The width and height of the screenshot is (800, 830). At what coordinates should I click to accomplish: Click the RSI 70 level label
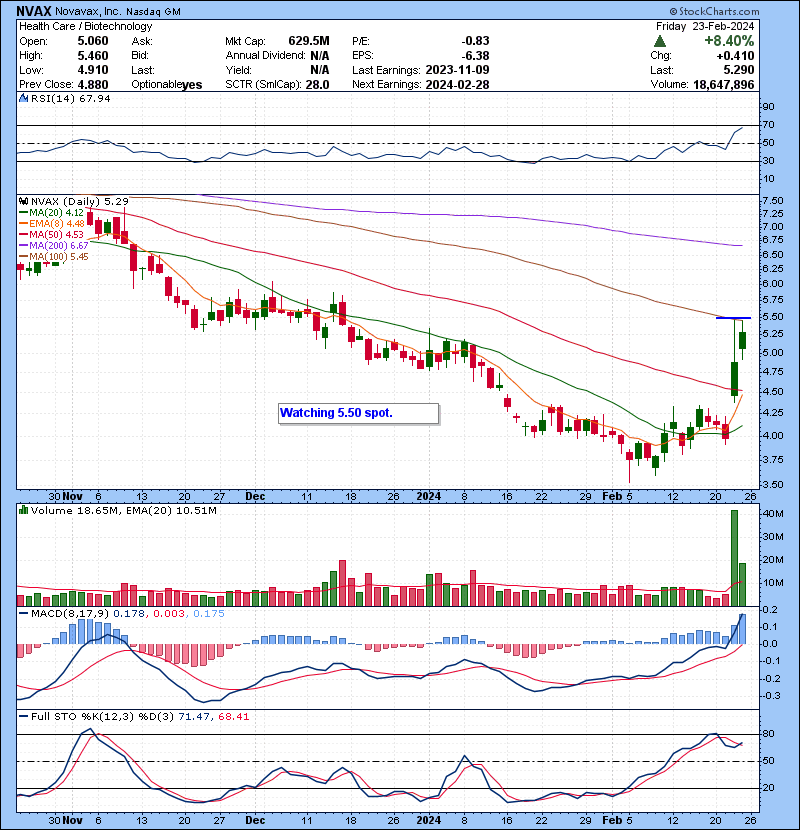768,125
